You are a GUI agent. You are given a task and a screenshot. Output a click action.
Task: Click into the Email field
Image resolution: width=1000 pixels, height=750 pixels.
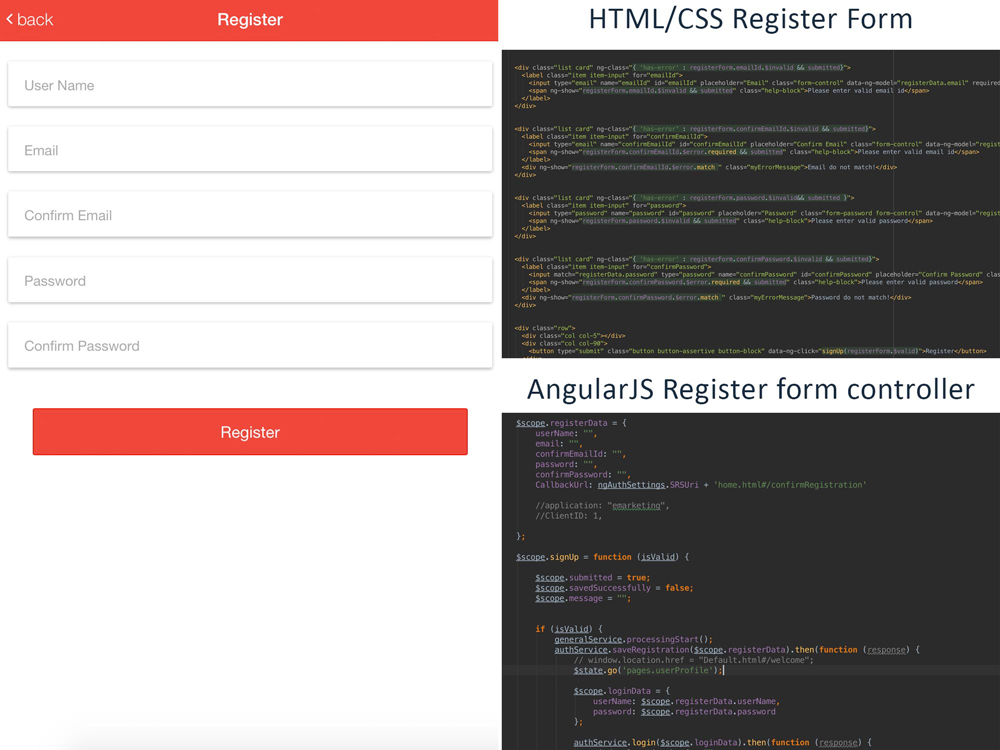pyautogui.click(x=250, y=150)
